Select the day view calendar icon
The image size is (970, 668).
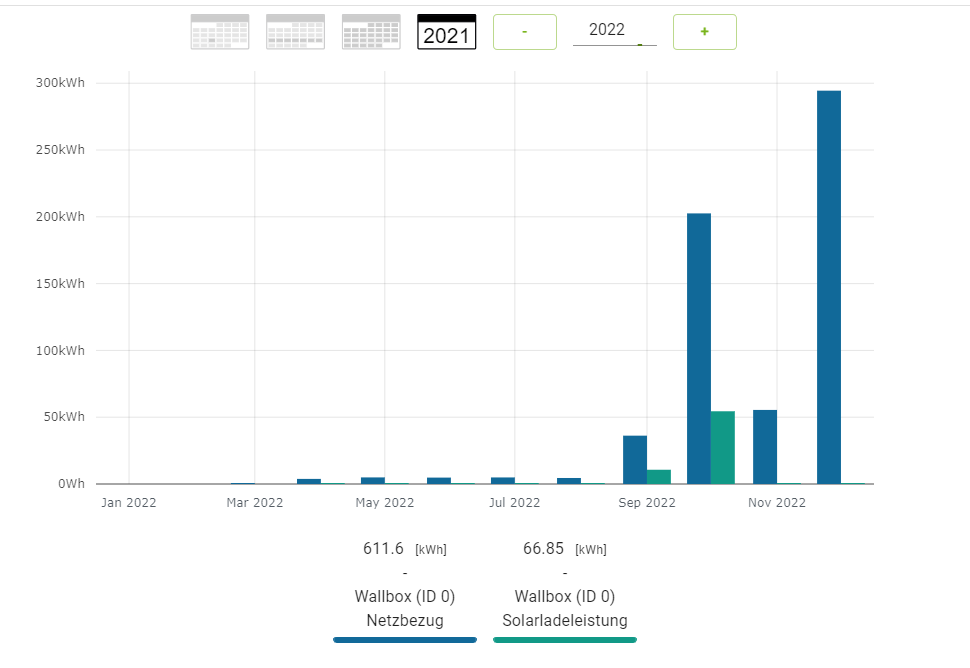point(220,32)
